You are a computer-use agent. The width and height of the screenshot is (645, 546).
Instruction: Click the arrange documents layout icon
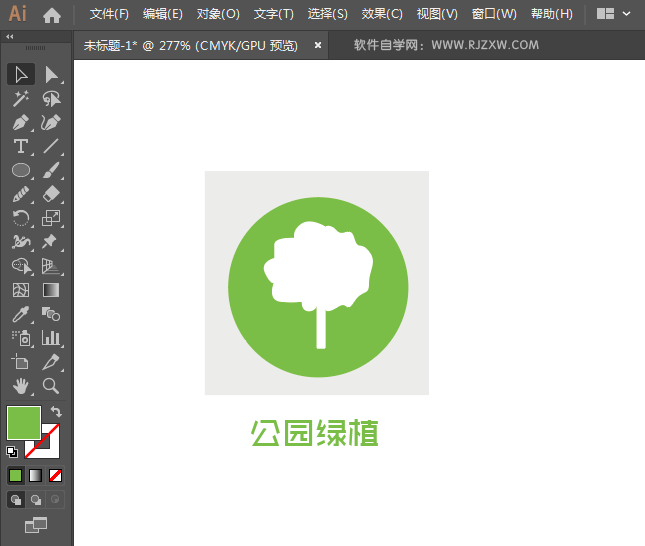click(606, 14)
